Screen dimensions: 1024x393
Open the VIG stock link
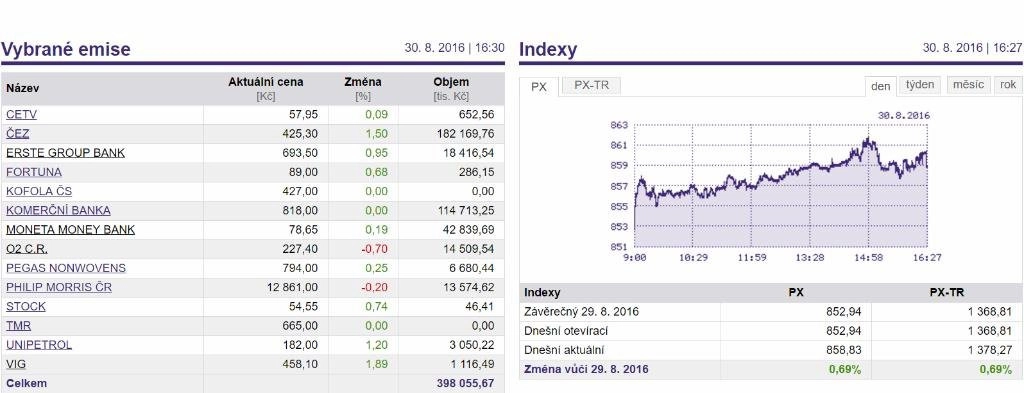pos(16,364)
